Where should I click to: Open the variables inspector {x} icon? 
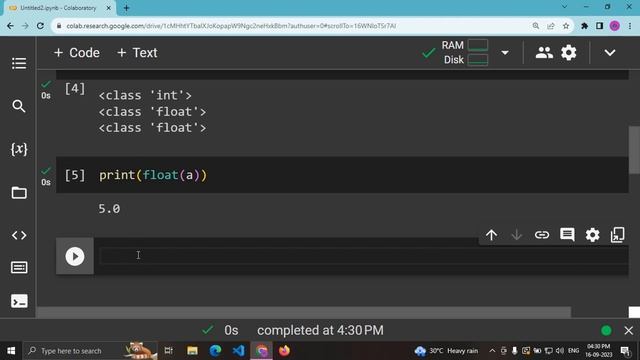[x=19, y=149]
